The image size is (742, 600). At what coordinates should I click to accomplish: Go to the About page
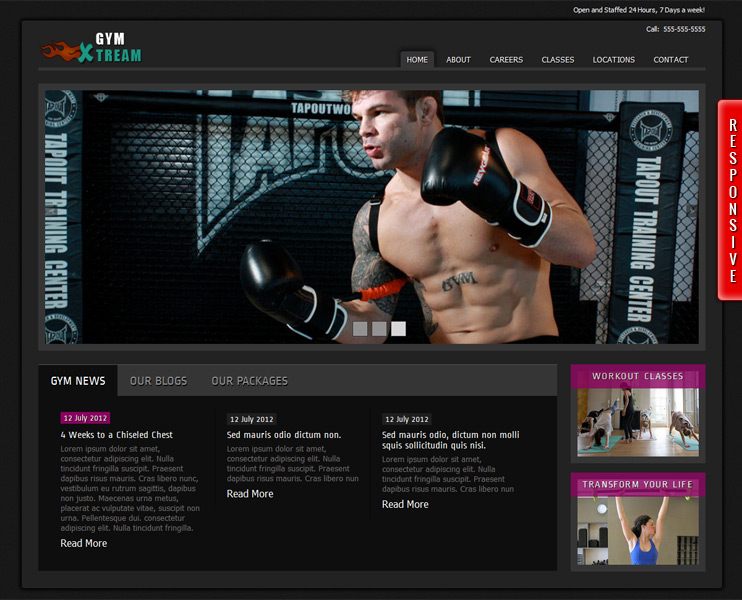click(x=458, y=60)
